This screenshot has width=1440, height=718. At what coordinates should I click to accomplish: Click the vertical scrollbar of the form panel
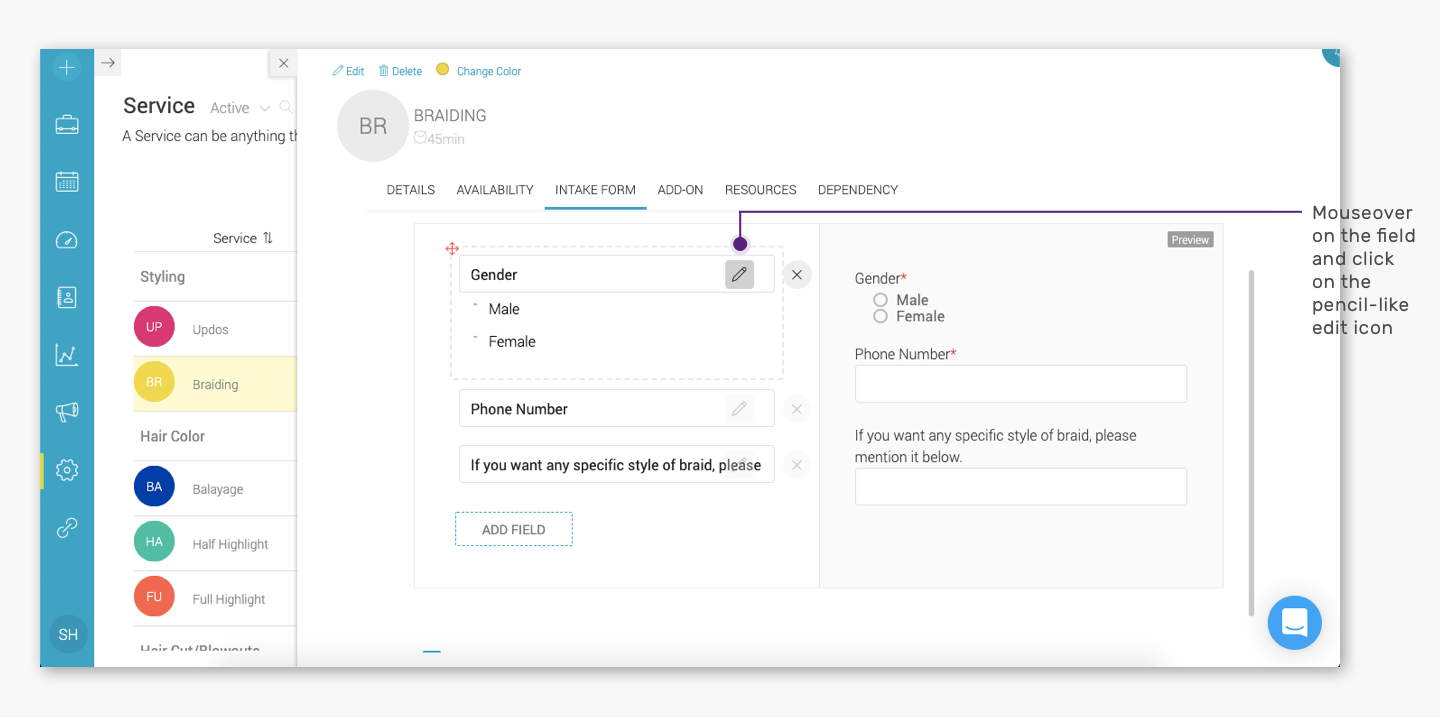pos(1251,442)
